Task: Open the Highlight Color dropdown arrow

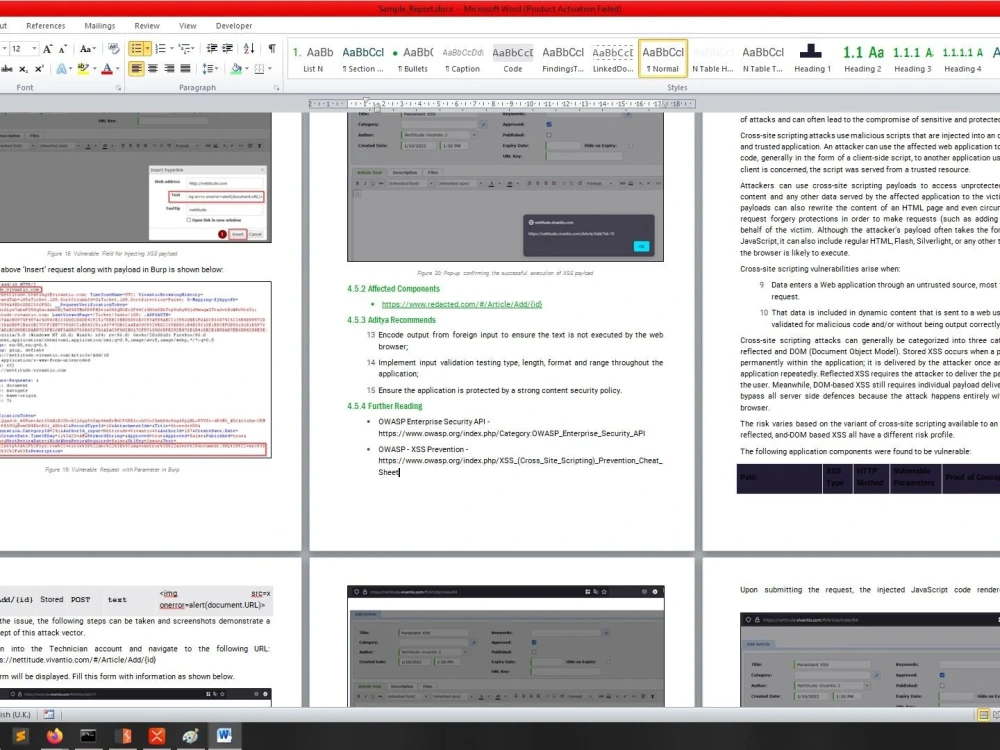Action: click(94, 68)
